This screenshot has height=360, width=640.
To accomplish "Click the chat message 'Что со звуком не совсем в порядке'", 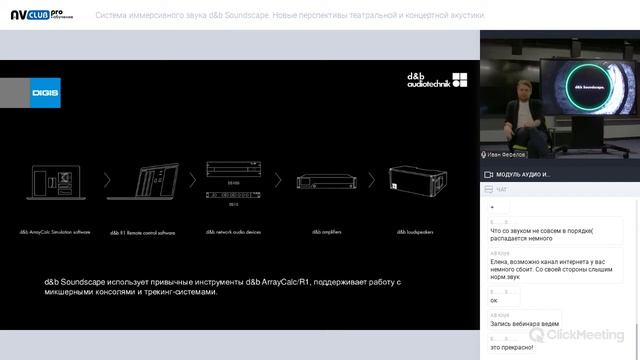I will point(555,231).
